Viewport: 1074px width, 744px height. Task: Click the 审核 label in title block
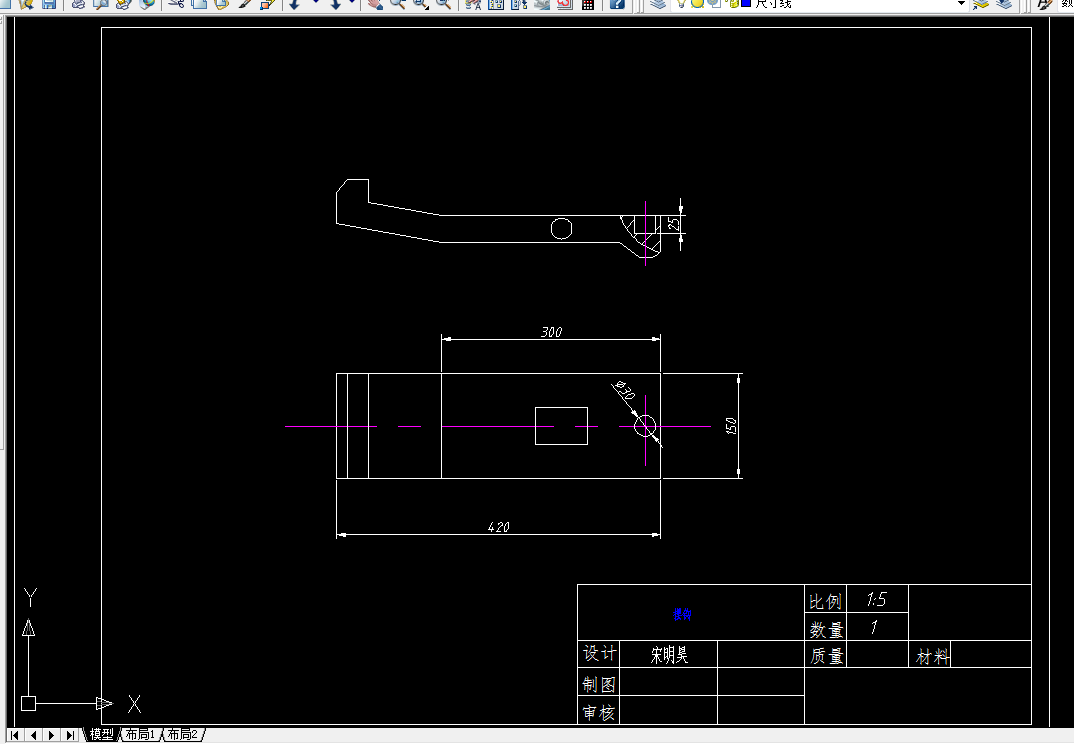(x=599, y=712)
